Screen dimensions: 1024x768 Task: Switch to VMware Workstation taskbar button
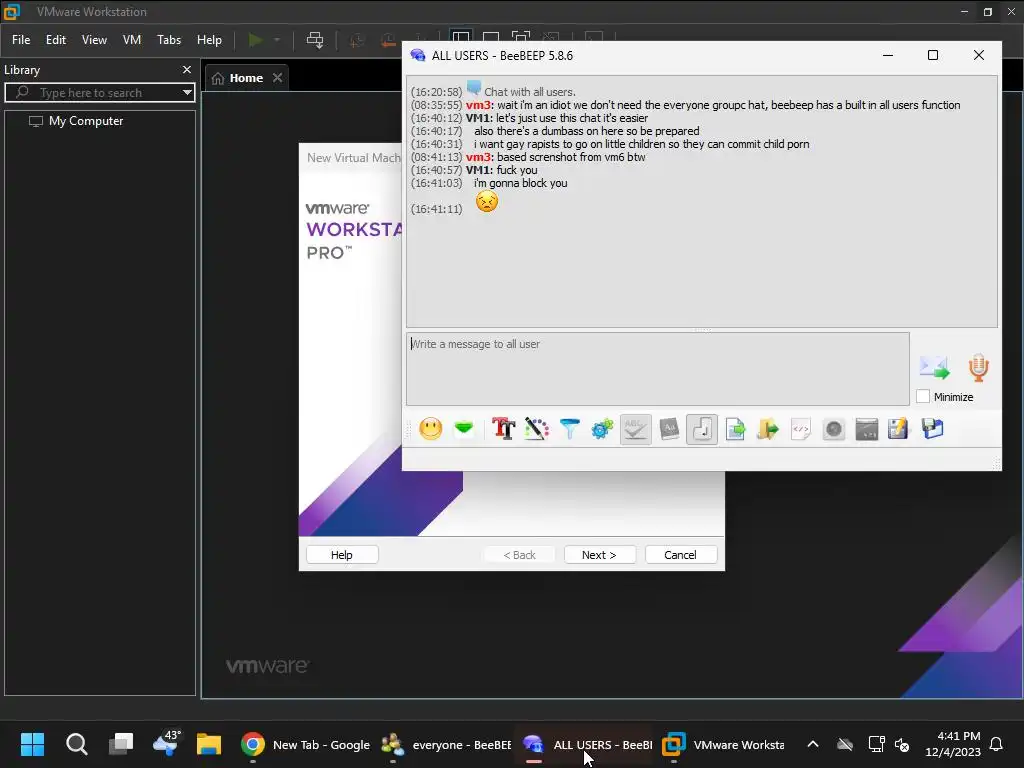724,744
